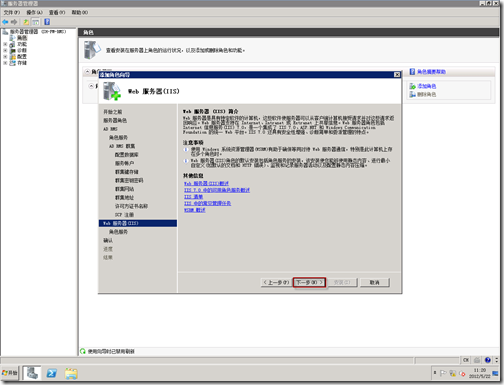The image size is (504, 385).
Task: Open the WSRM 概述 link
Action: pyautogui.click(x=195, y=210)
